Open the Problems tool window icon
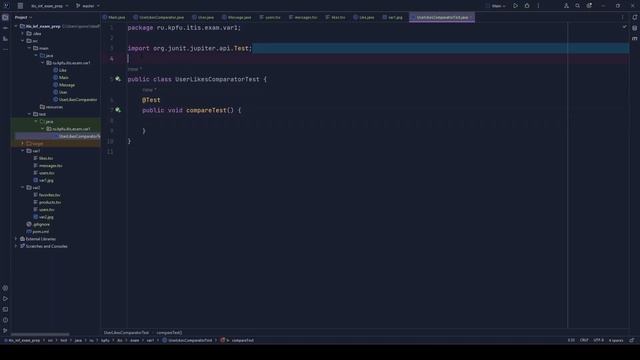This screenshot has width=640, height=360. [x=5, y=320]
